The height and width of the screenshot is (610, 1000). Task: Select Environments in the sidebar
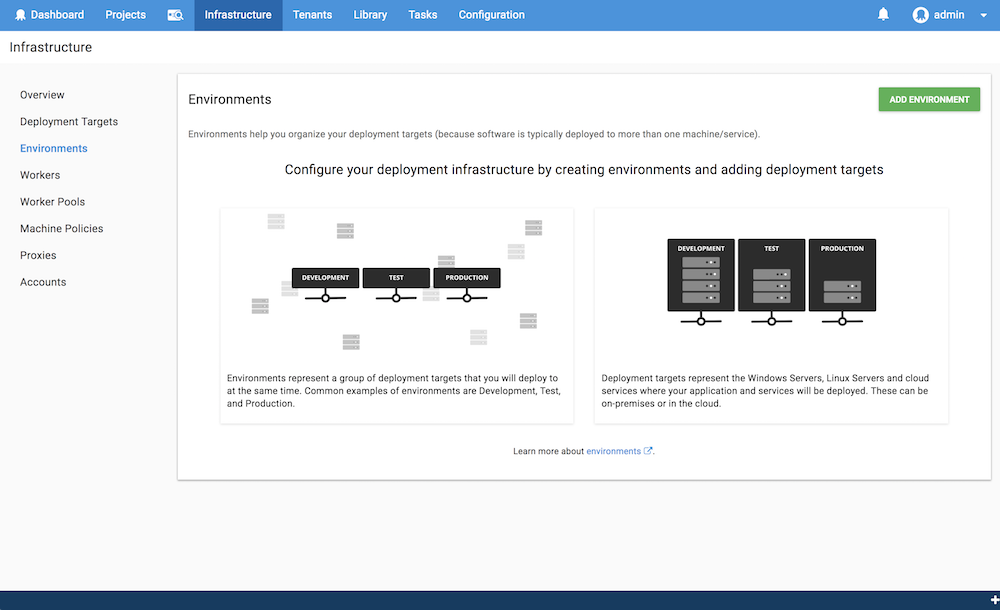click(x=54, y=149)
